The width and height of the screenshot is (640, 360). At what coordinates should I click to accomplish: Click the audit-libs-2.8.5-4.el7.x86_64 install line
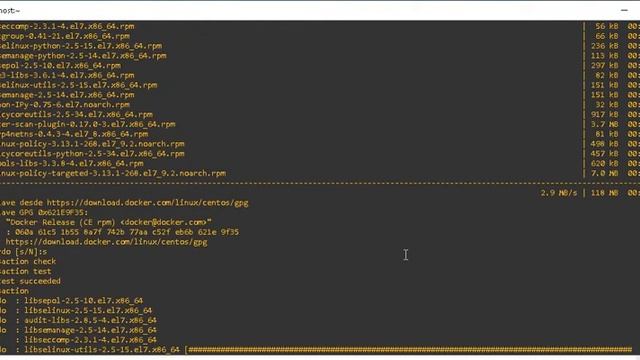click(90, 320)
